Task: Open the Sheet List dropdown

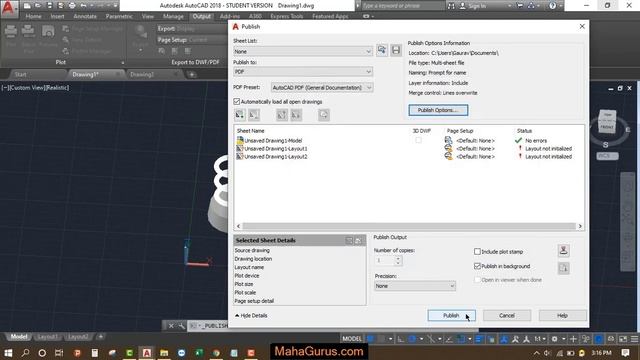Action: 303,51
